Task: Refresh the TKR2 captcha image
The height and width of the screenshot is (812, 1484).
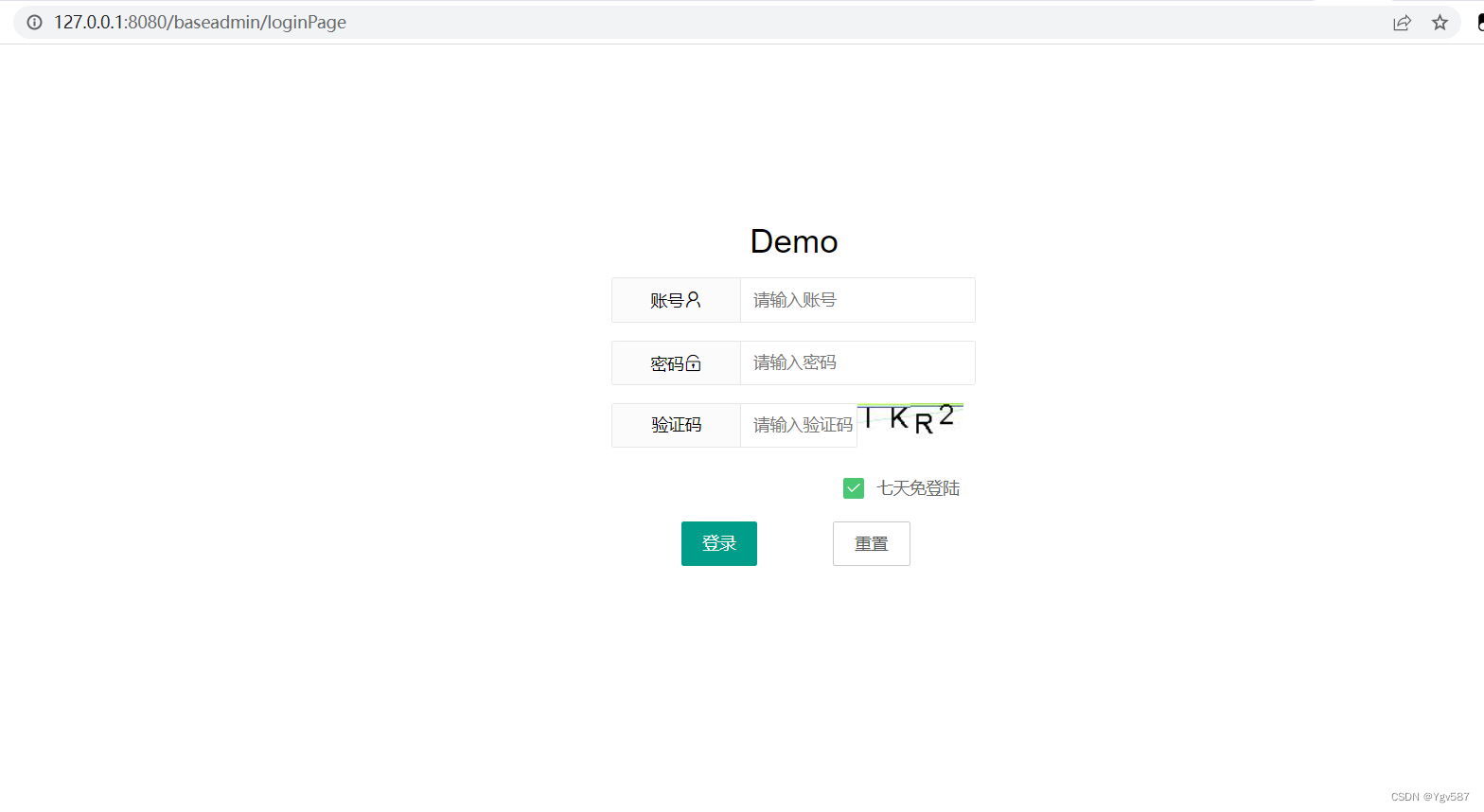Action: 910,419
